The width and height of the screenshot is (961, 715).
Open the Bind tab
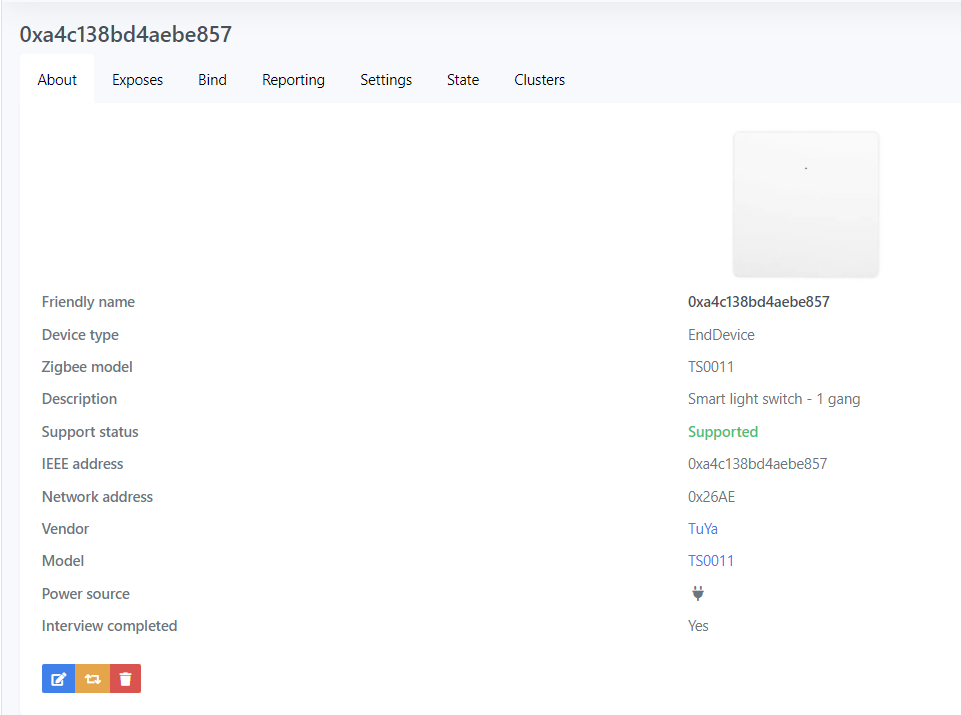tap(212, 80)
